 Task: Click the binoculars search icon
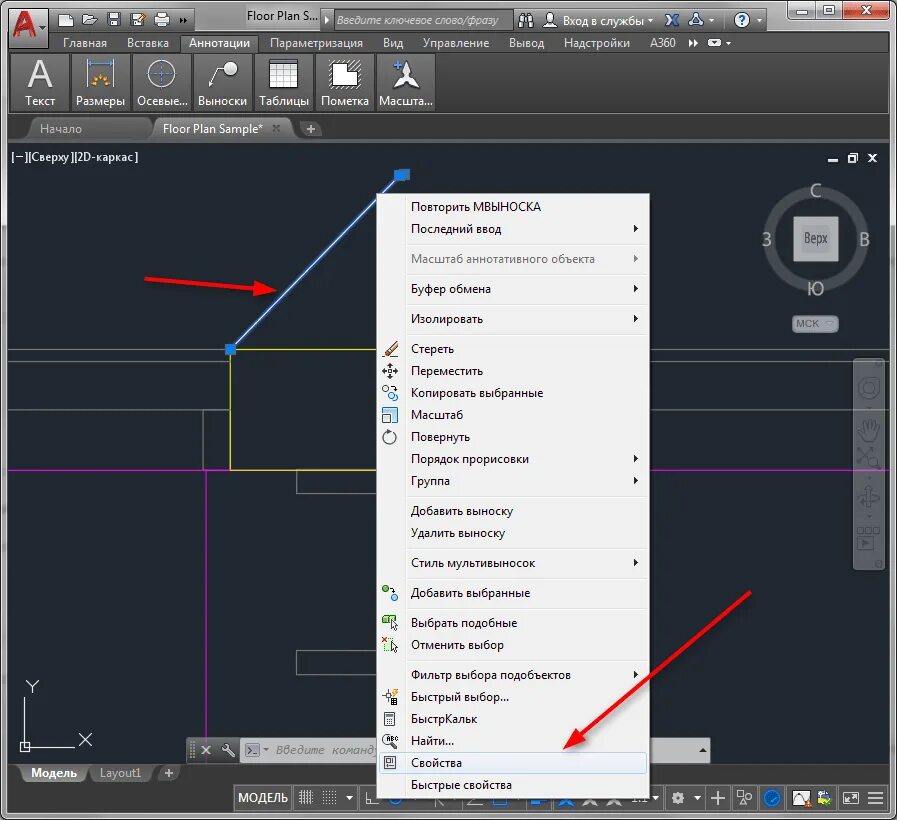(x=526, y=21)
